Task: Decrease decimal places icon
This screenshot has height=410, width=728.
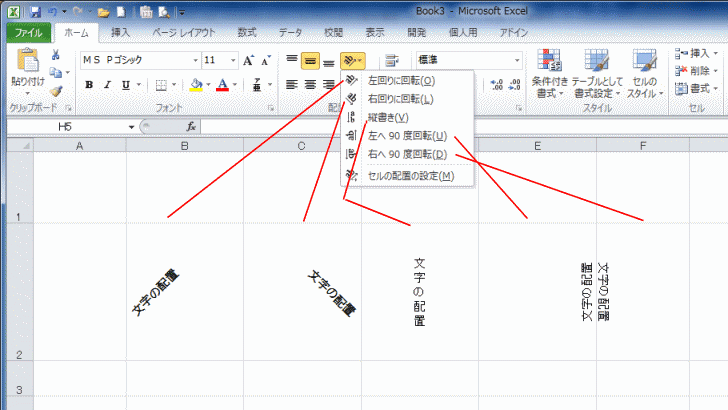Action: (x=515, y=85)
